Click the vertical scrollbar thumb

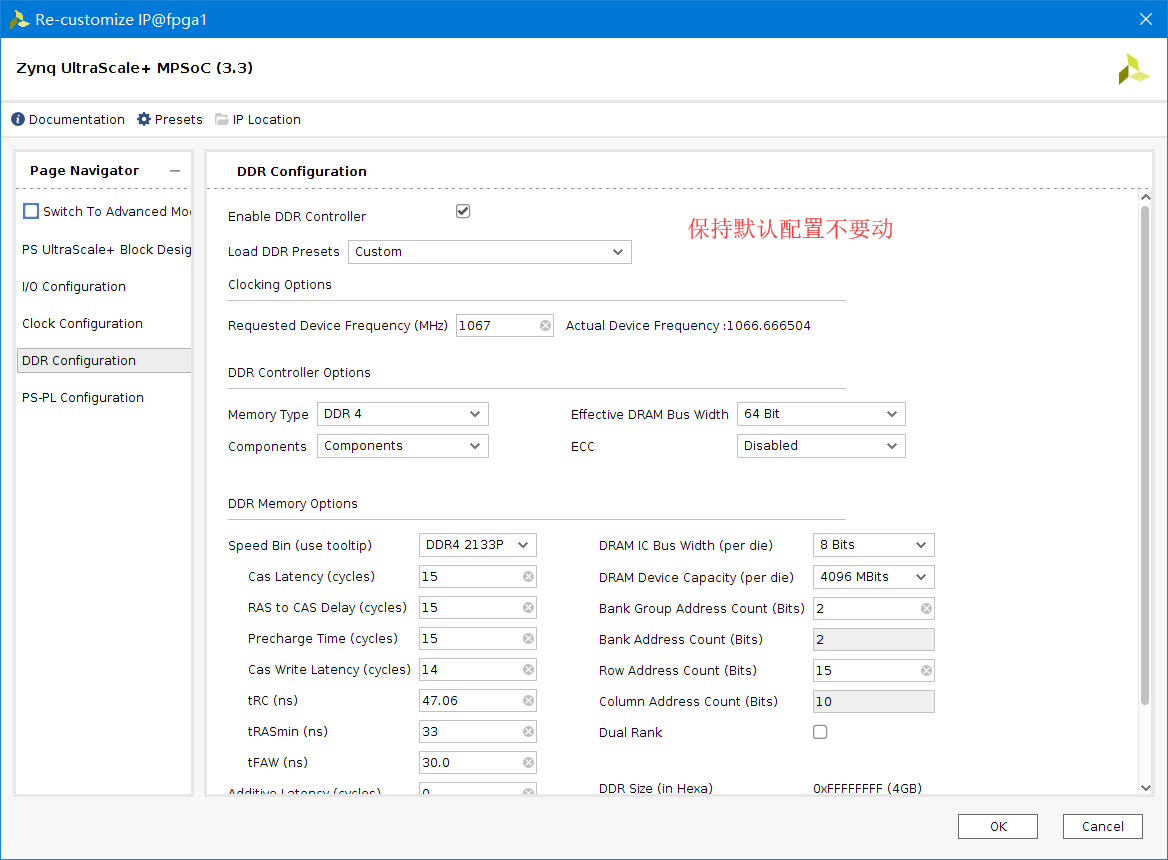[x=1146, y=454]
